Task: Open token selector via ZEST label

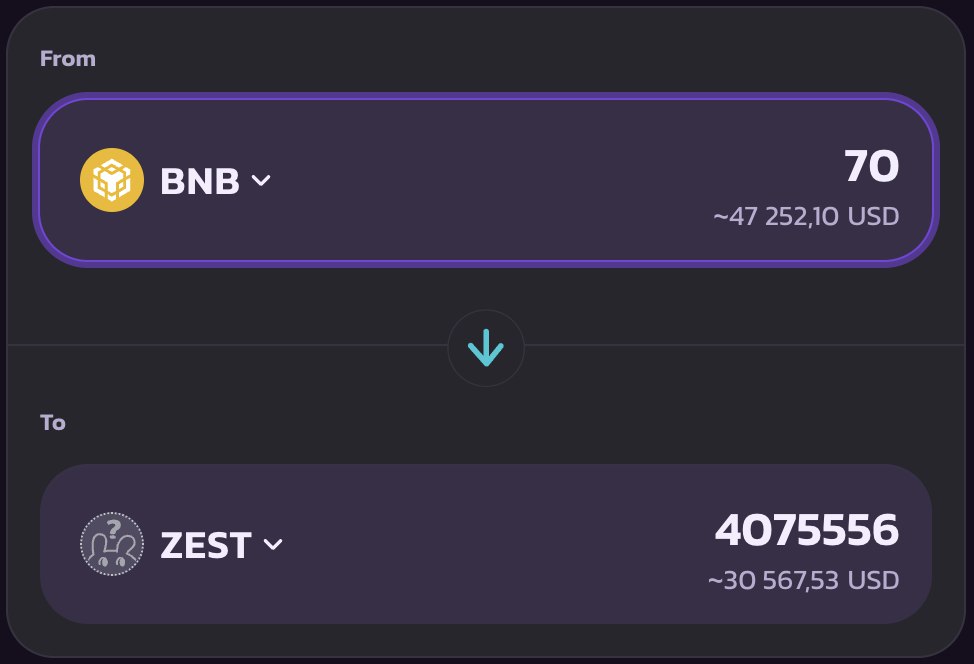Action: point(206,545)
